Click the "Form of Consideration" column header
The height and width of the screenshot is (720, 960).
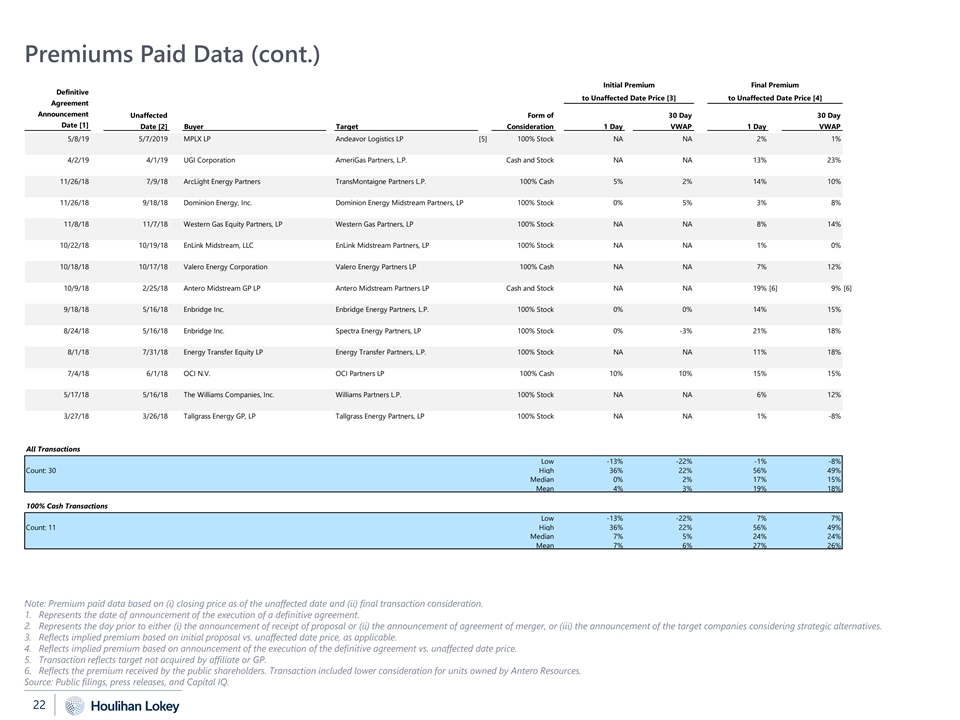click(x=530, y=121)
